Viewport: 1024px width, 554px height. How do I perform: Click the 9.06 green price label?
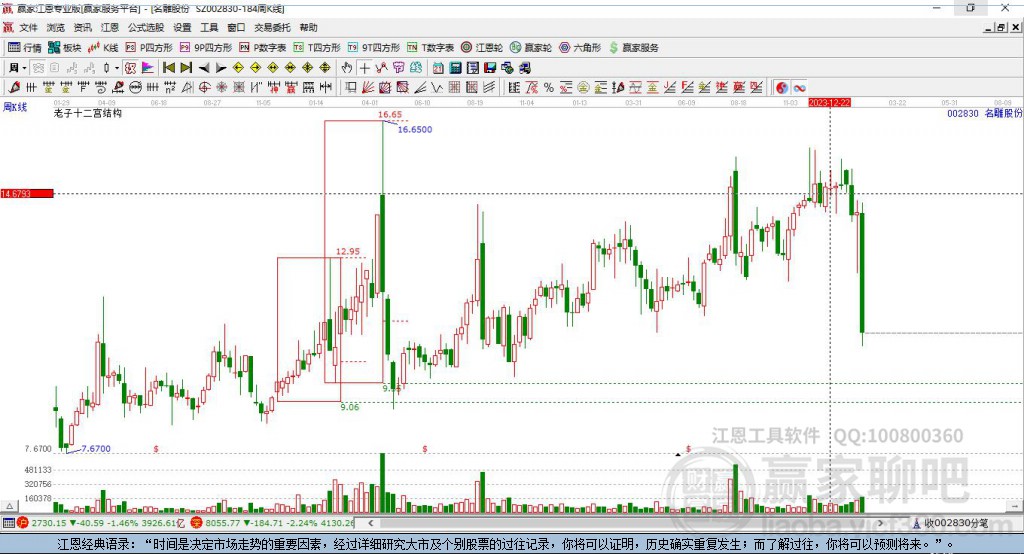(x=349, y=406)
